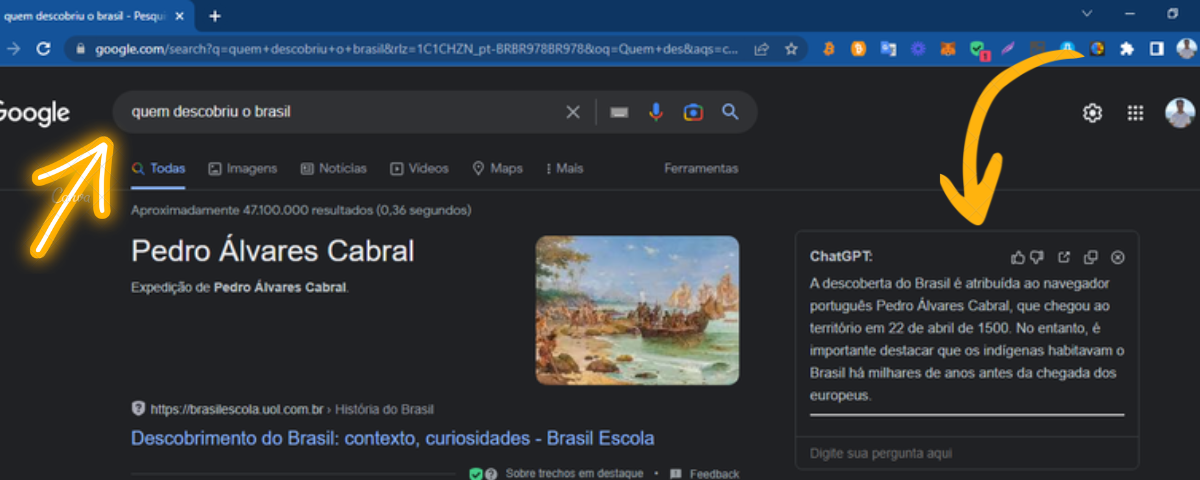The height and width of the screenshot is (480, 1200).
Task: Open a new browser tab
Action: pos(215,15)
